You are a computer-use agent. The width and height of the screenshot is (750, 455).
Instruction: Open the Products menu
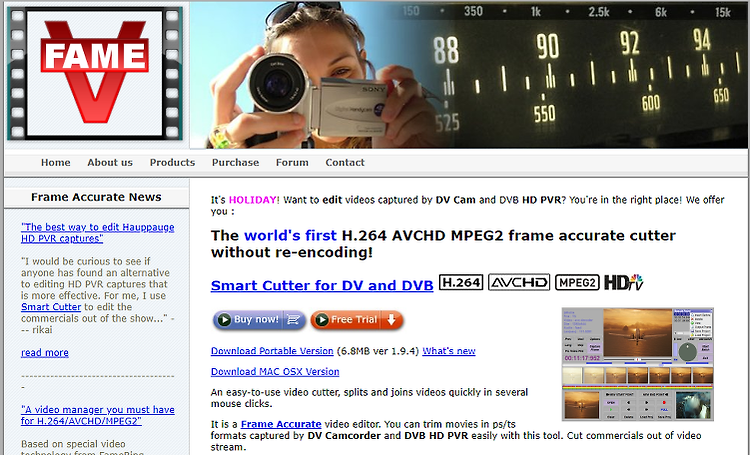pyautogui.click(x=172, y=163)
